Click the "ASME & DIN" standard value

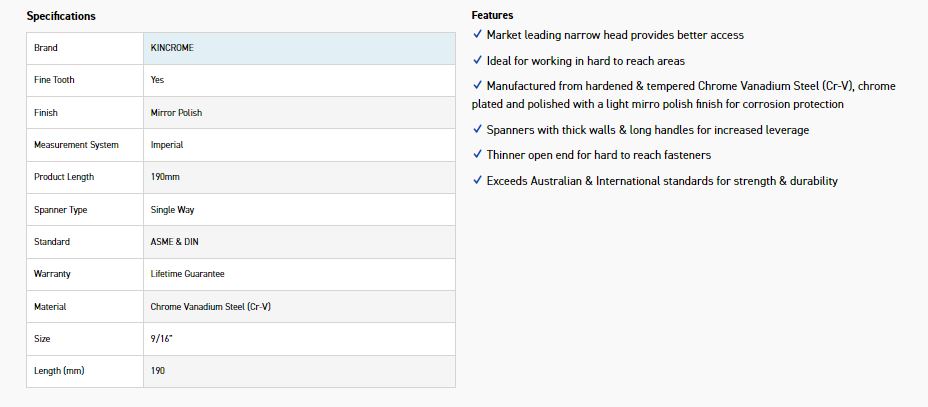(175, 242)
